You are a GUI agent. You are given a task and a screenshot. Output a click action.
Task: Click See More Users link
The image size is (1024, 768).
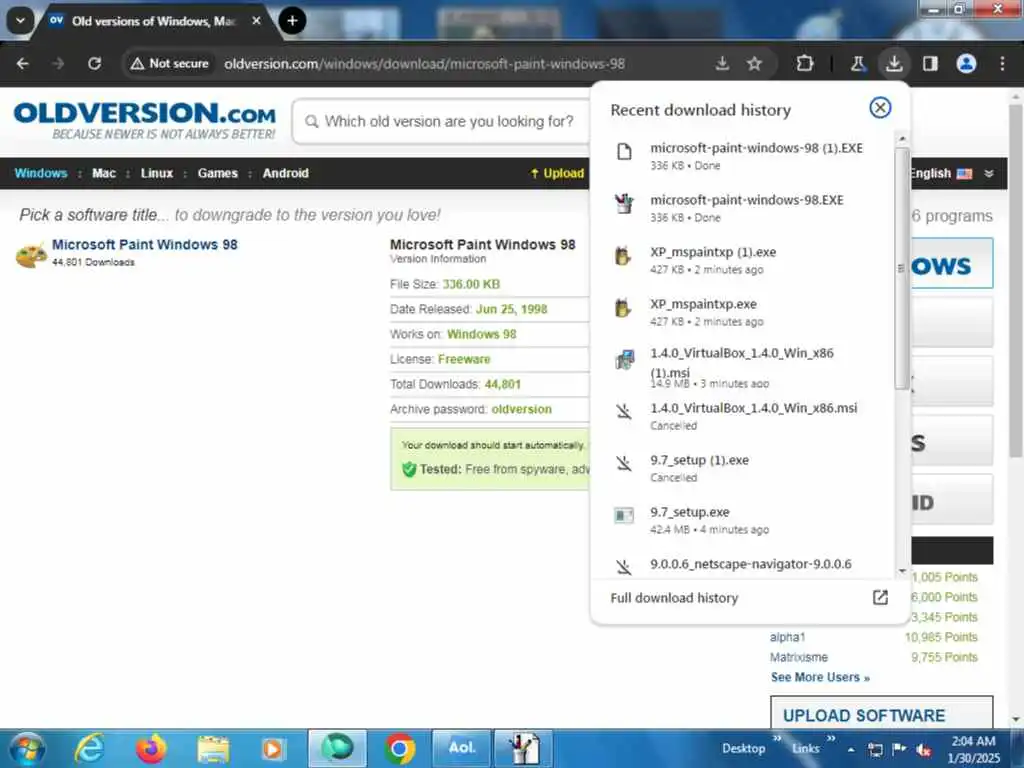(x=820, y=677)
